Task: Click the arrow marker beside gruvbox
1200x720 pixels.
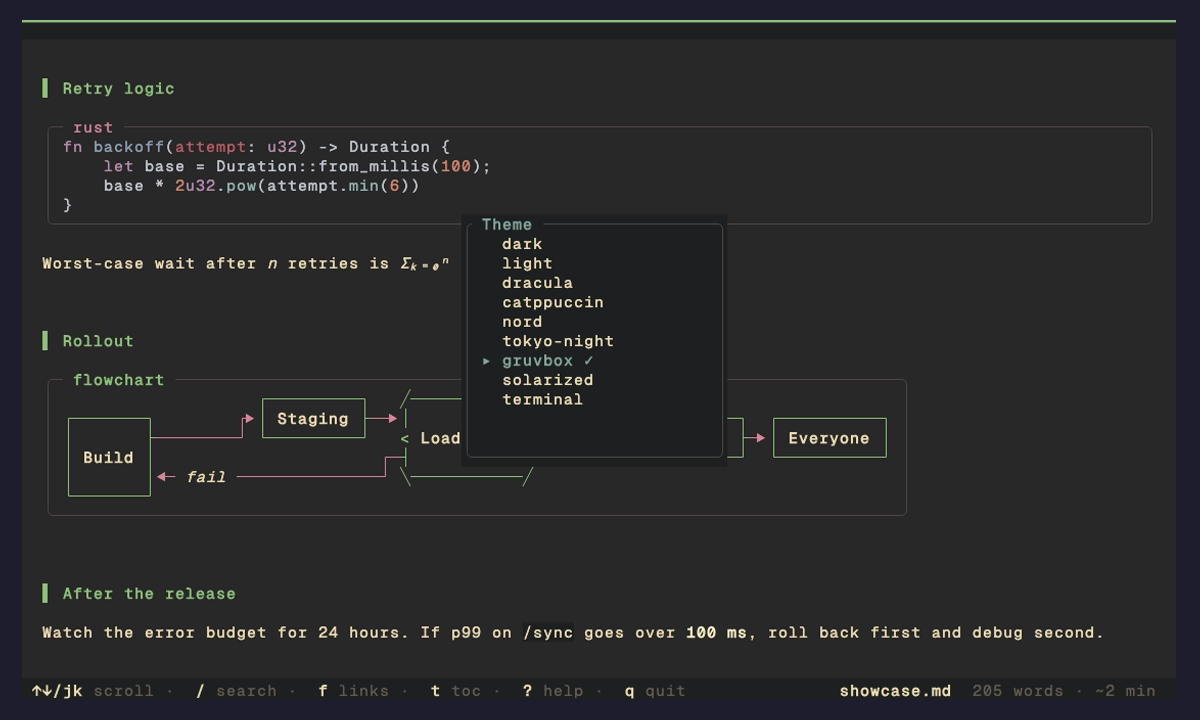Action: click(487, 361)
